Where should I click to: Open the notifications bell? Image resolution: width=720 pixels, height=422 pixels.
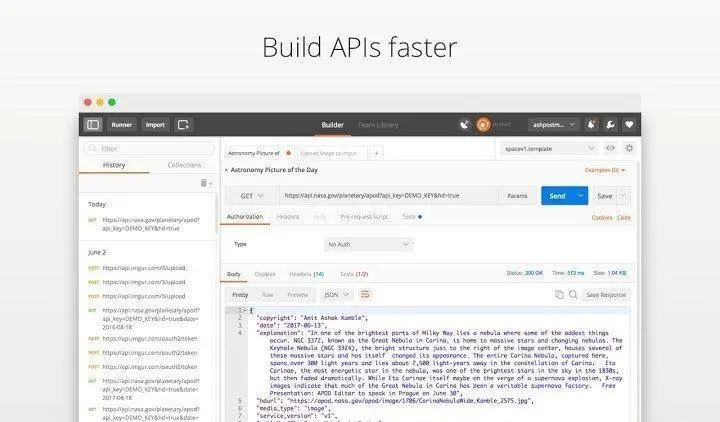[591, 124]
